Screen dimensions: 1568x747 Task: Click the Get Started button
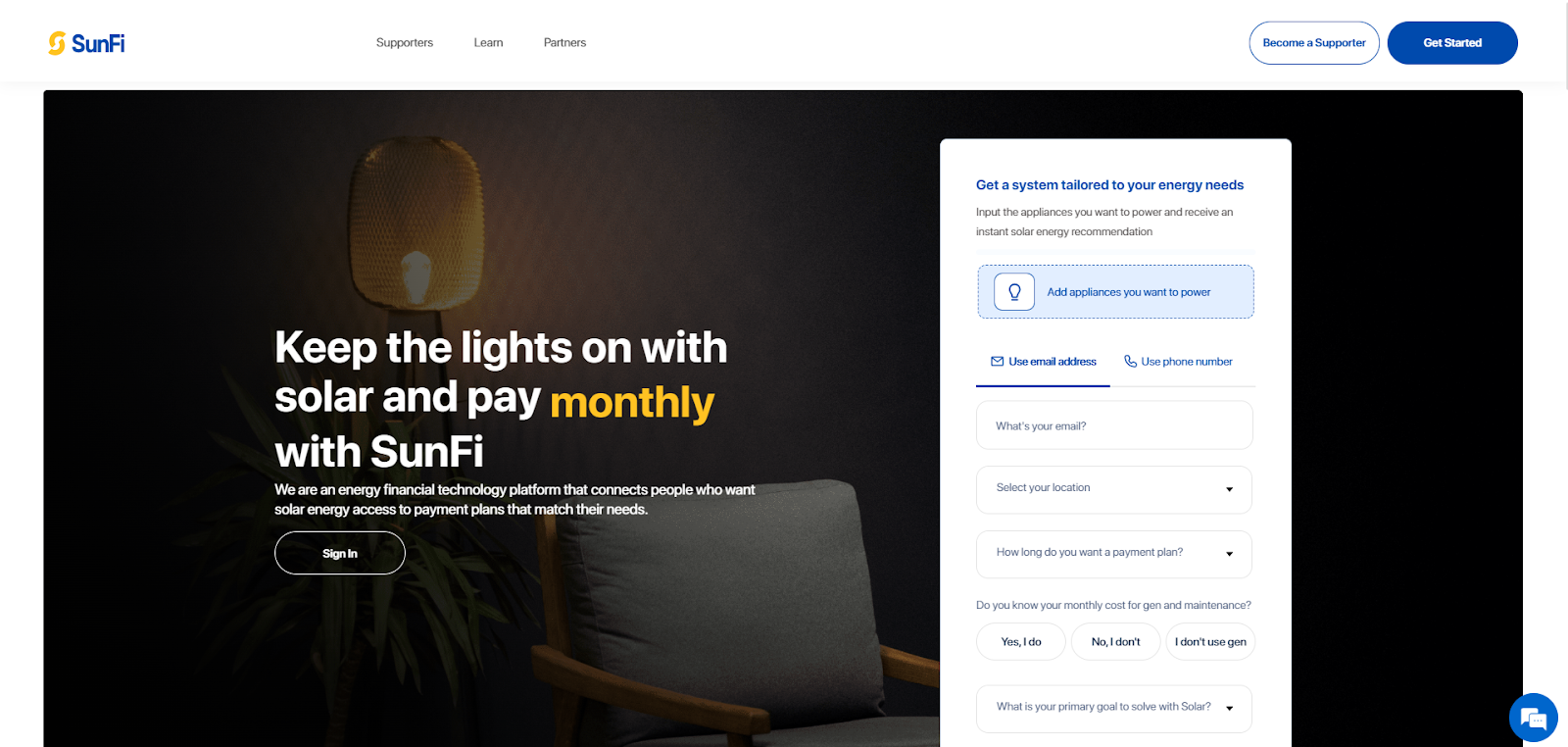1452,43
